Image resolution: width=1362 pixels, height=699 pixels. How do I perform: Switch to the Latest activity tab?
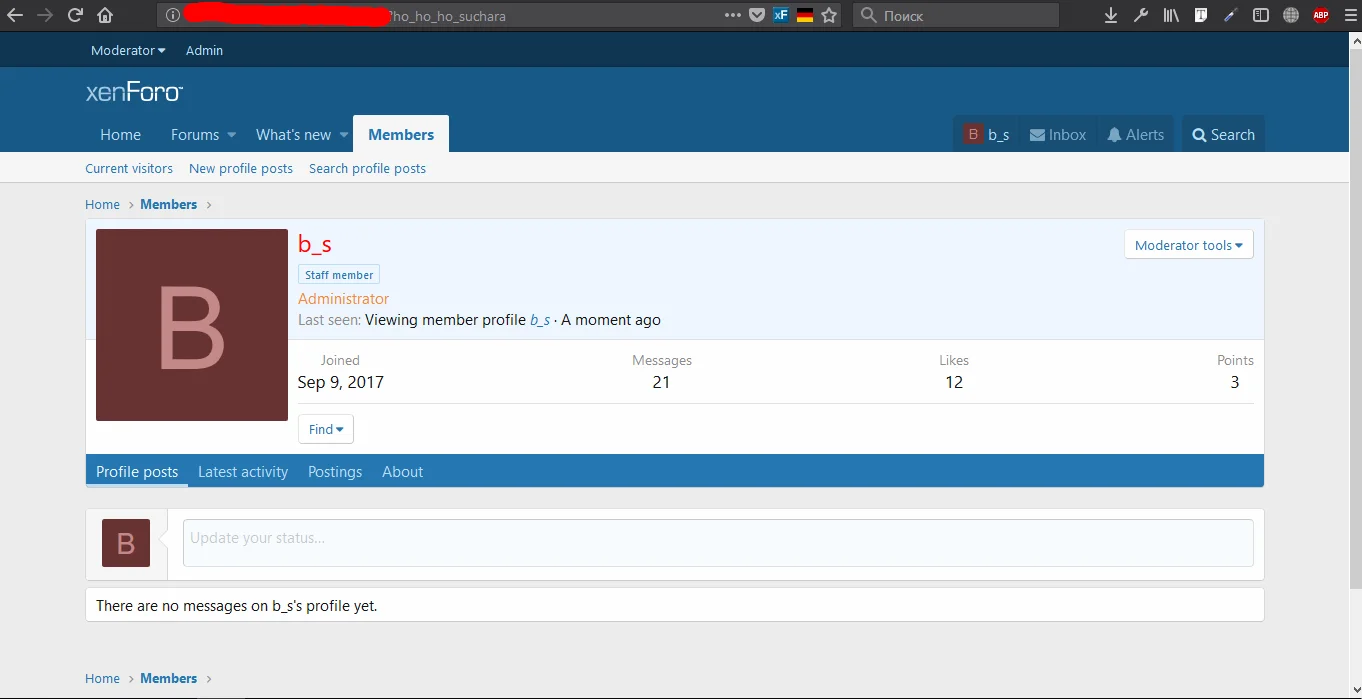243,472
